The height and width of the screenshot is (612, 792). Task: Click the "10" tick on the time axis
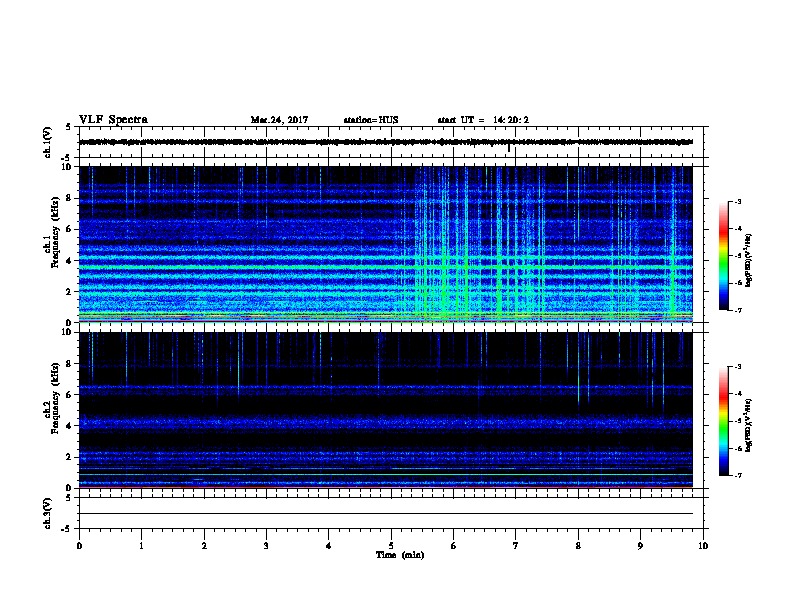[x=703, y=546]
